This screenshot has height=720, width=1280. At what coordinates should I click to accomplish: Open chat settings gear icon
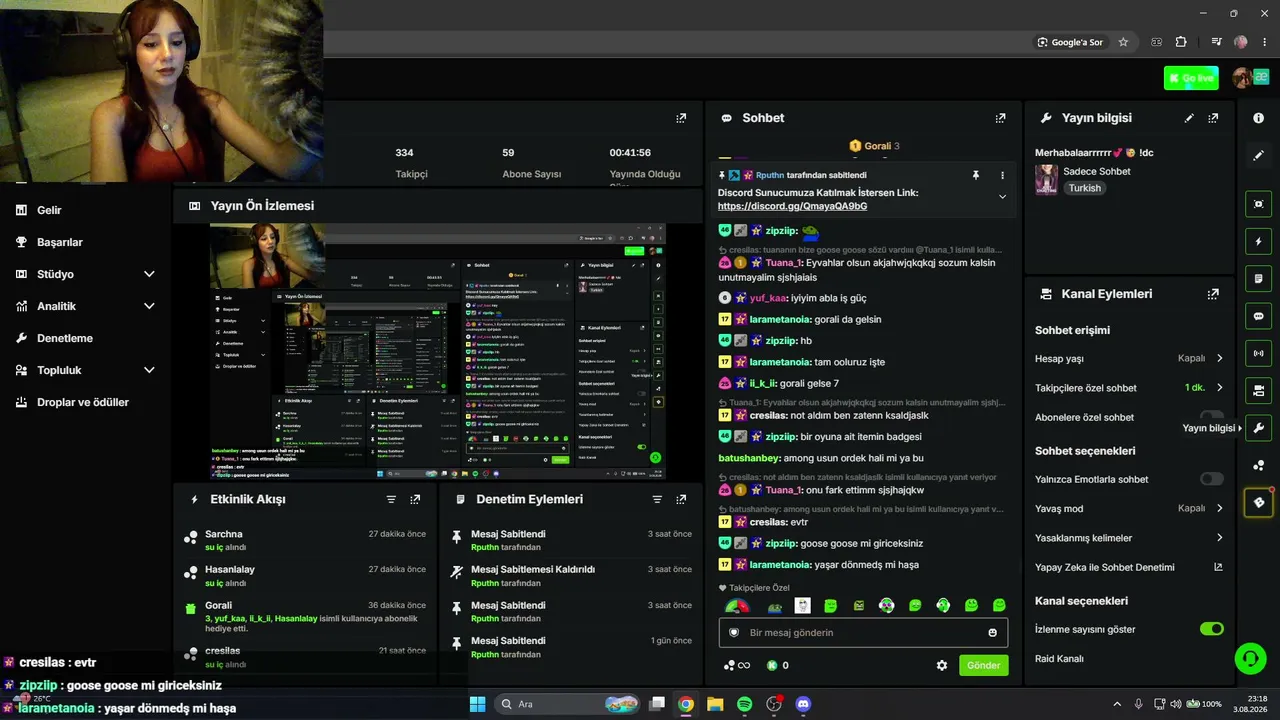click(941, 665)
